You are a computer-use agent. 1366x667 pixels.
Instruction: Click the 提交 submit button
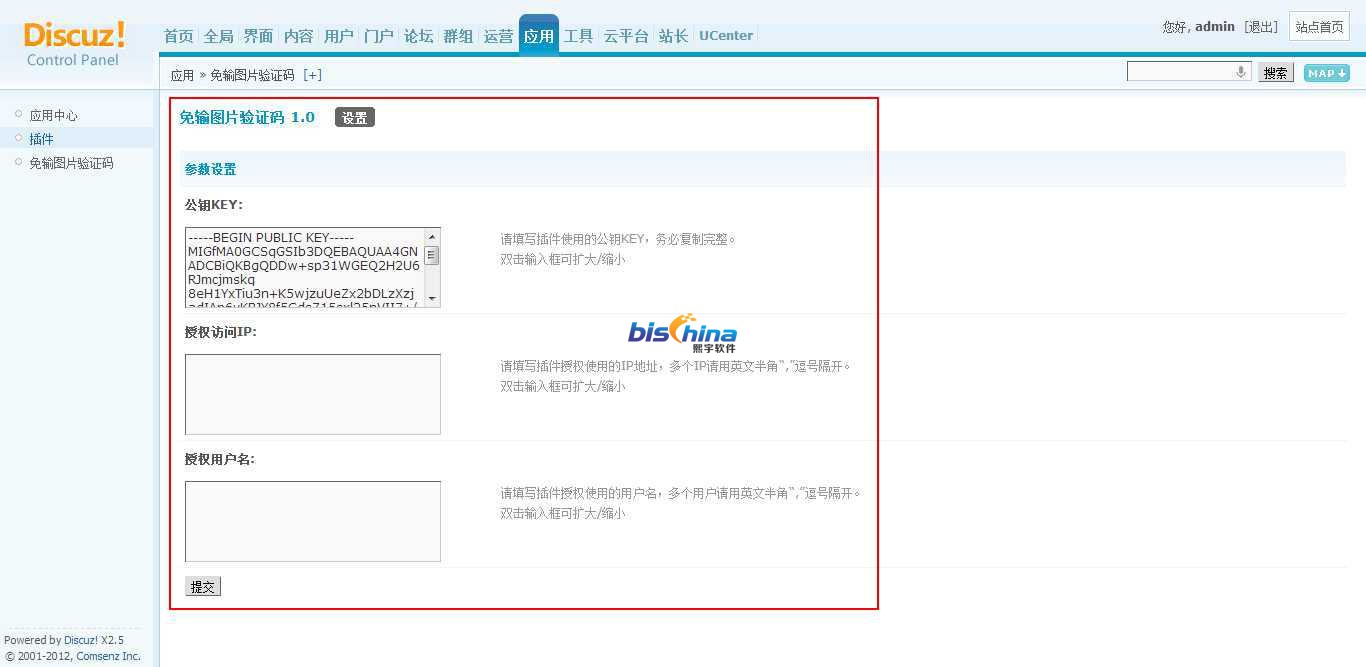[x=203, y=587]
